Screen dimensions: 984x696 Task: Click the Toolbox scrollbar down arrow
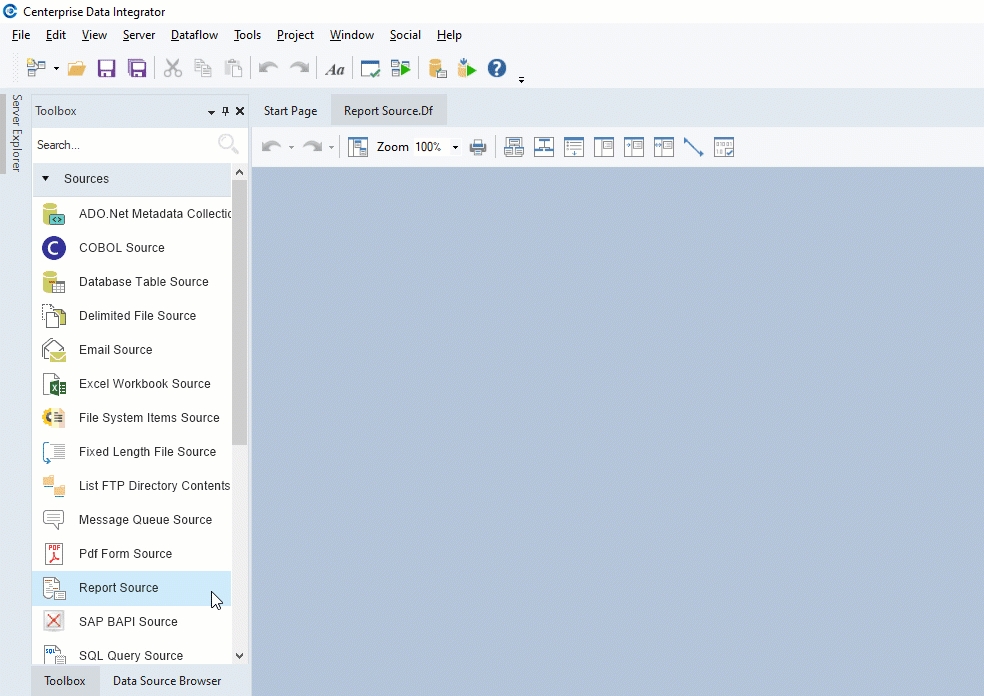pos(239,656)
